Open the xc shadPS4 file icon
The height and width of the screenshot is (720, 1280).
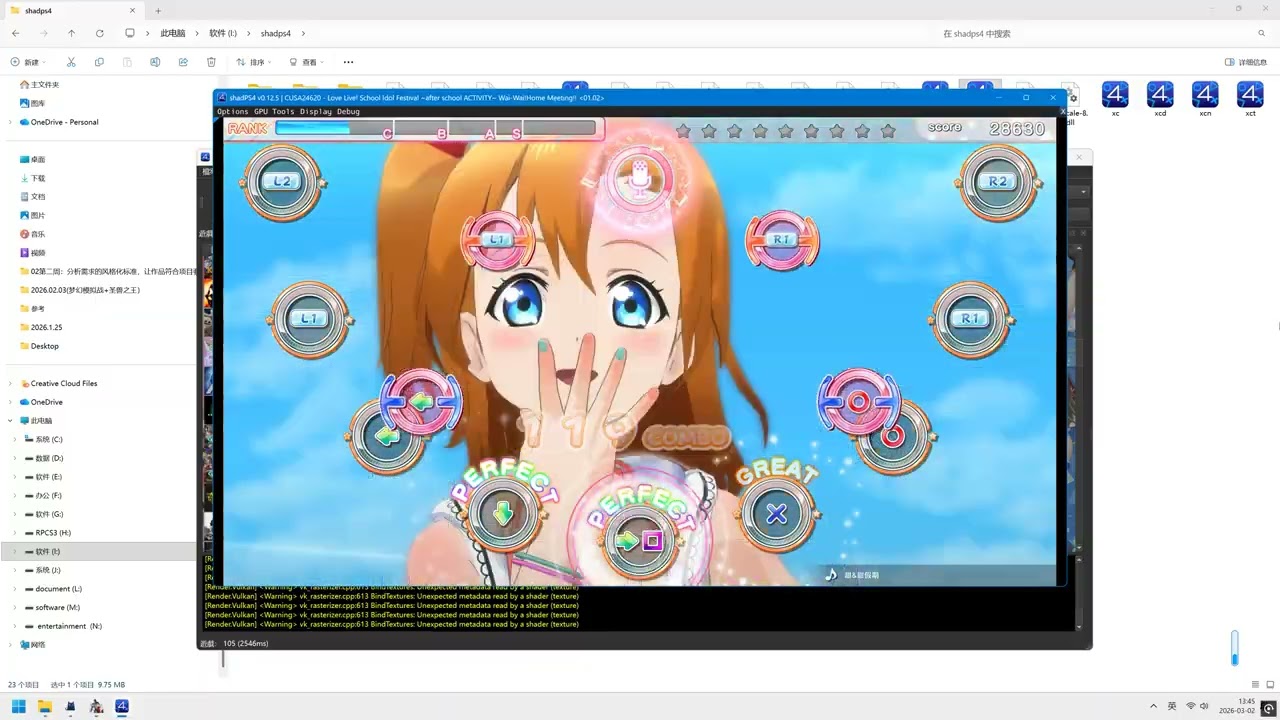[1115, 98]
